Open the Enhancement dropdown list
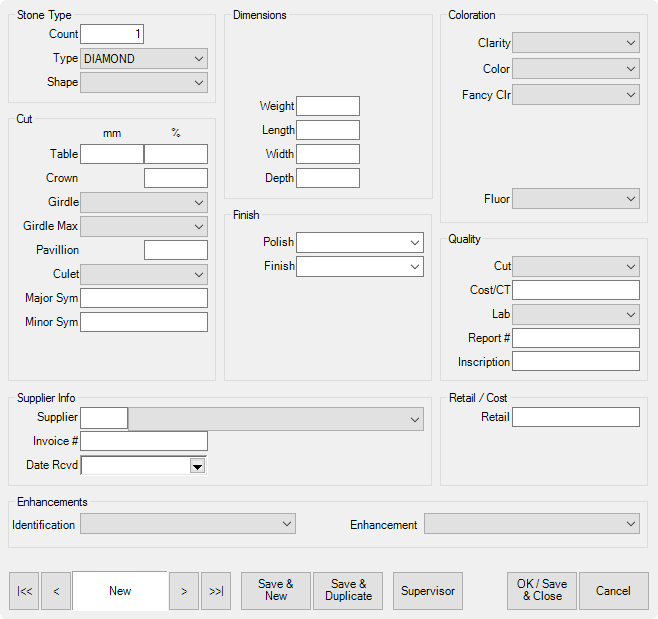658x619 pixels. point(629,524)
